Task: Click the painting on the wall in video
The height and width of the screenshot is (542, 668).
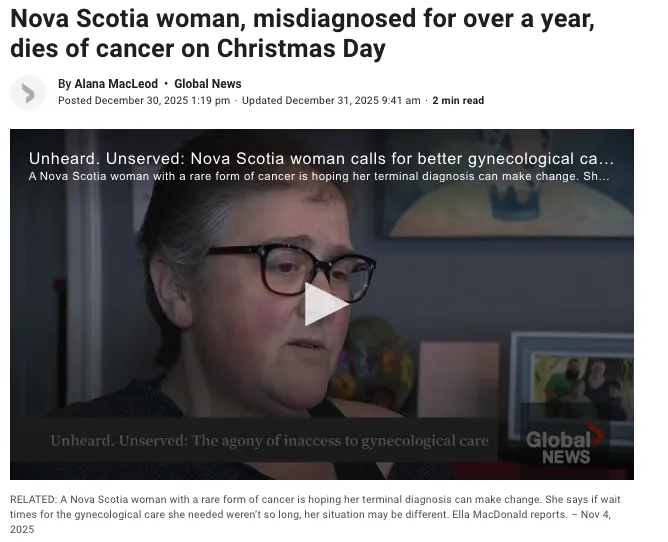Action: (511, 183)
